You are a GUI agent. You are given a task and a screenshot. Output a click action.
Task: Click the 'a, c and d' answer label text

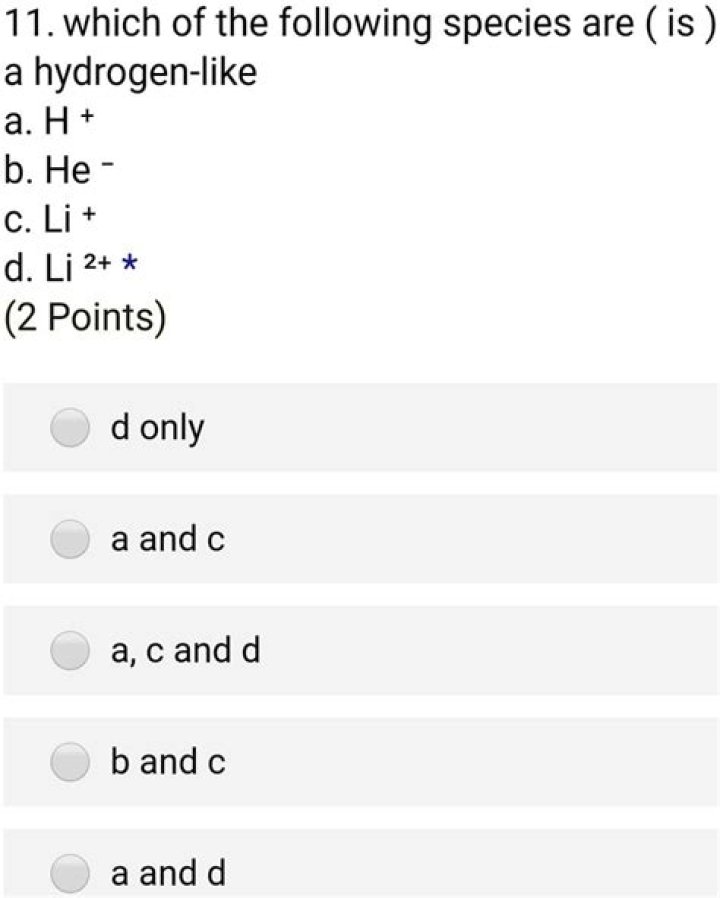pyautogui.click(x=186, y=652)
